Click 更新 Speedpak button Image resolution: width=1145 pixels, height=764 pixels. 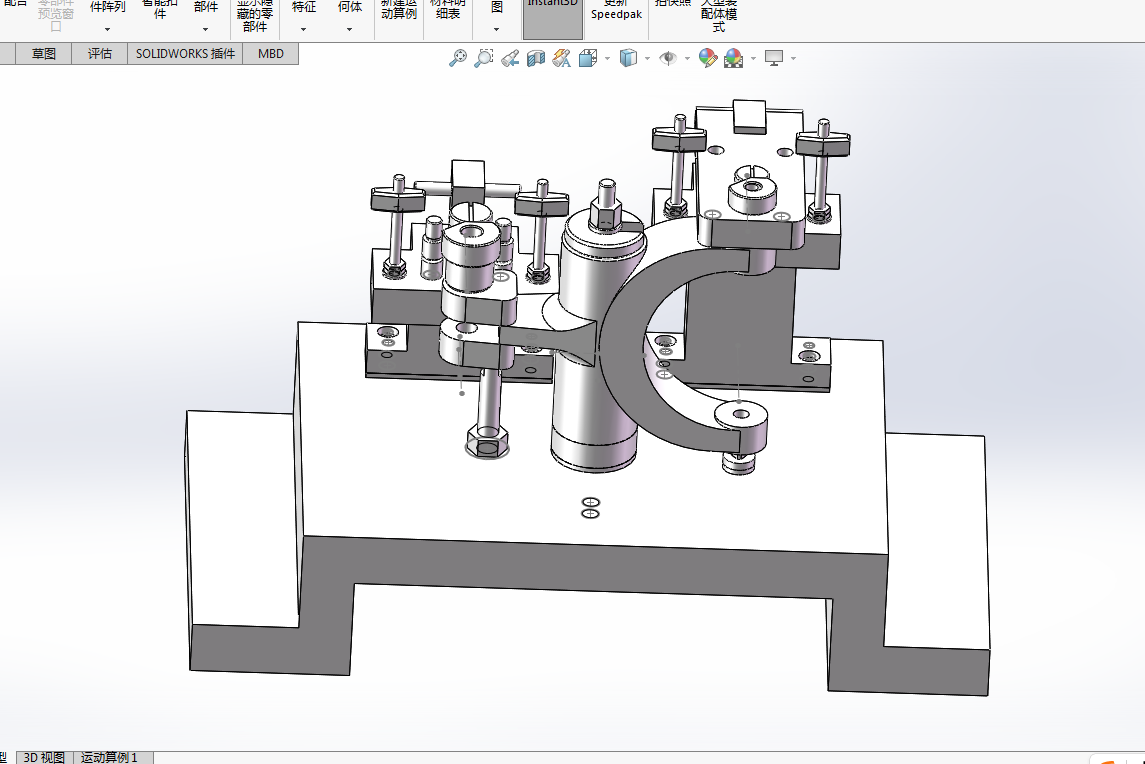pyautogui.click(x=616, y=10)
